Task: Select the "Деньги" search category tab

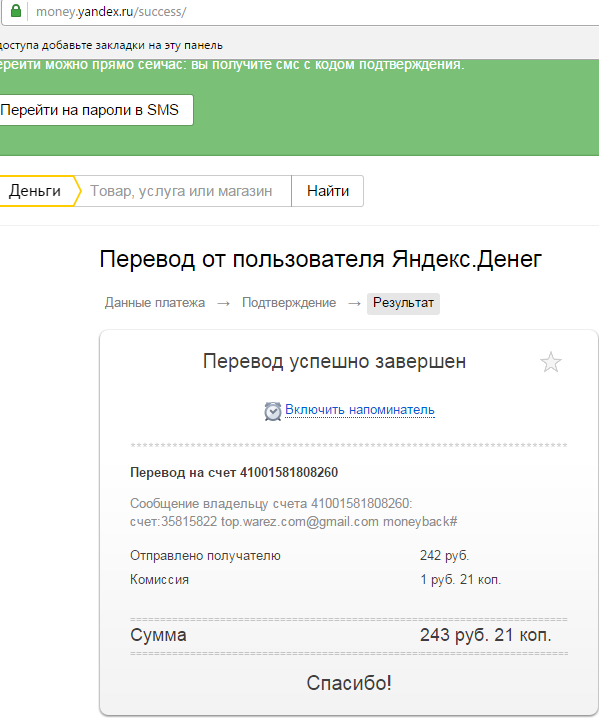Action: click(x=36, y=191)
